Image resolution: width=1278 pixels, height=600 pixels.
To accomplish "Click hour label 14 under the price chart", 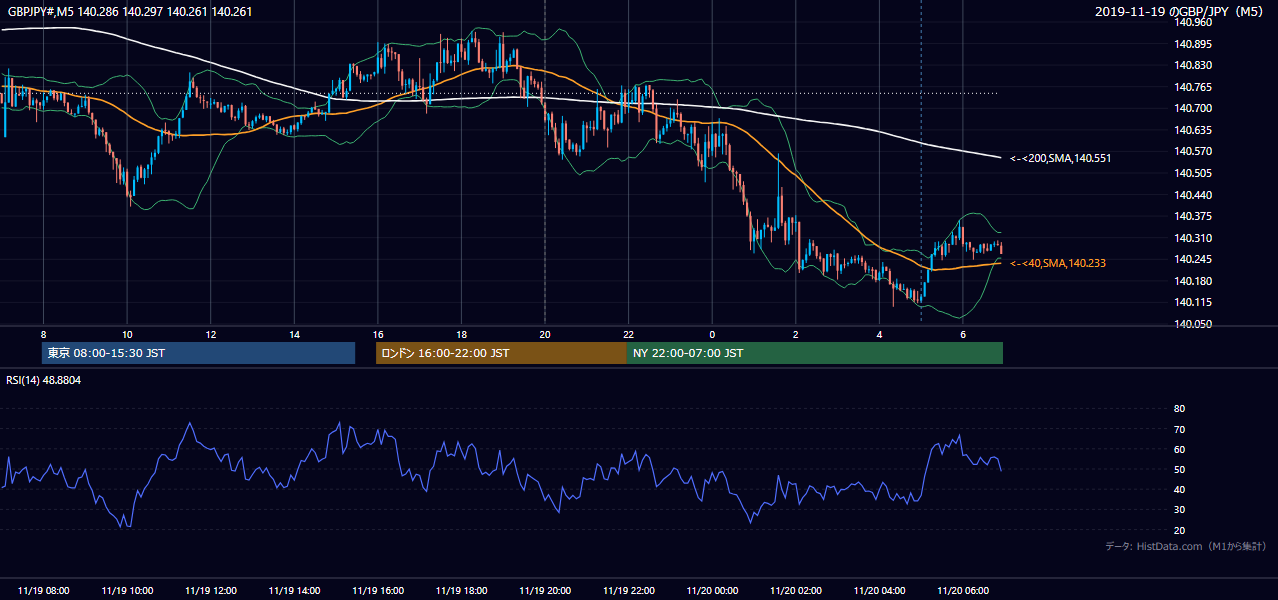I will 295,334.
